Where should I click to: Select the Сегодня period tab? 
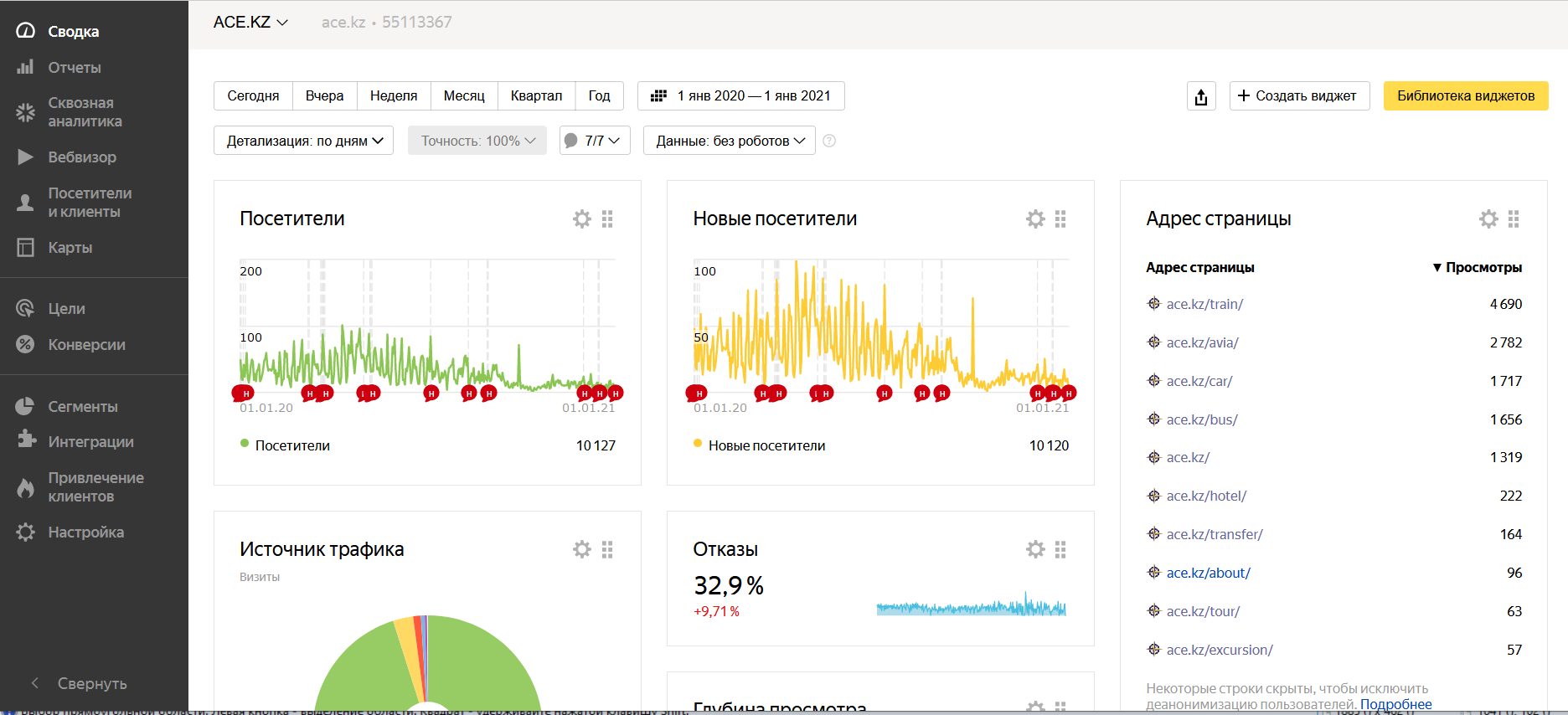253,96
